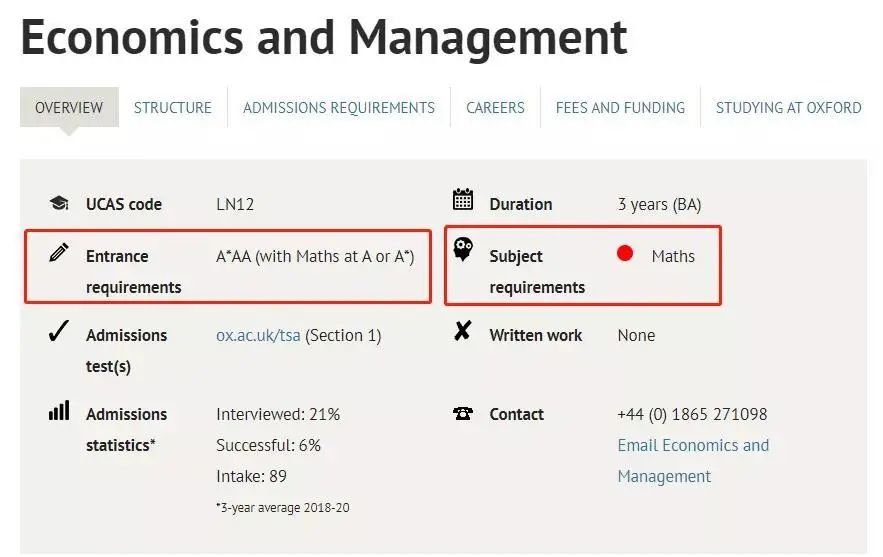The width and height of the screenshot is (883, 557).
Task: Open the Admissions Requirements tab
Action: point(339,108)
